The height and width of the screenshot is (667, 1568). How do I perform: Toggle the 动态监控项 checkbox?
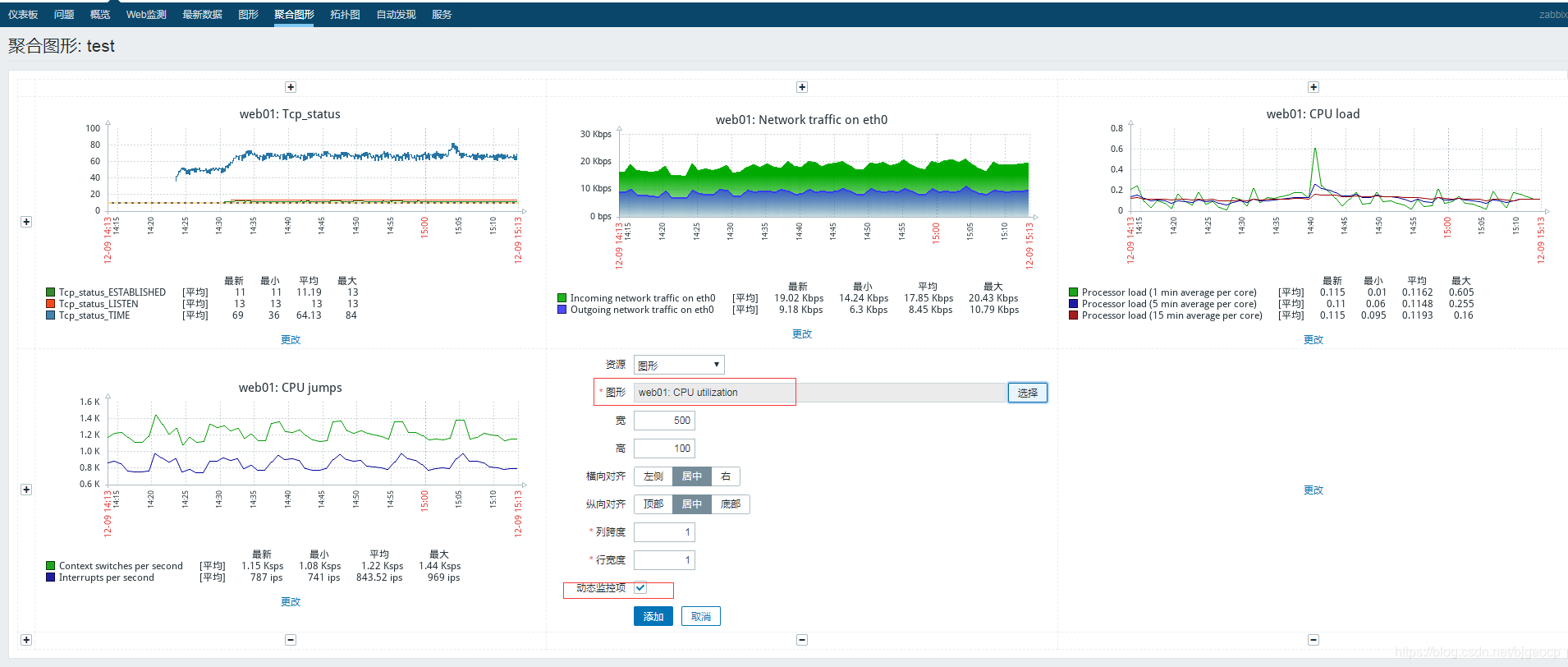(640, 588)
